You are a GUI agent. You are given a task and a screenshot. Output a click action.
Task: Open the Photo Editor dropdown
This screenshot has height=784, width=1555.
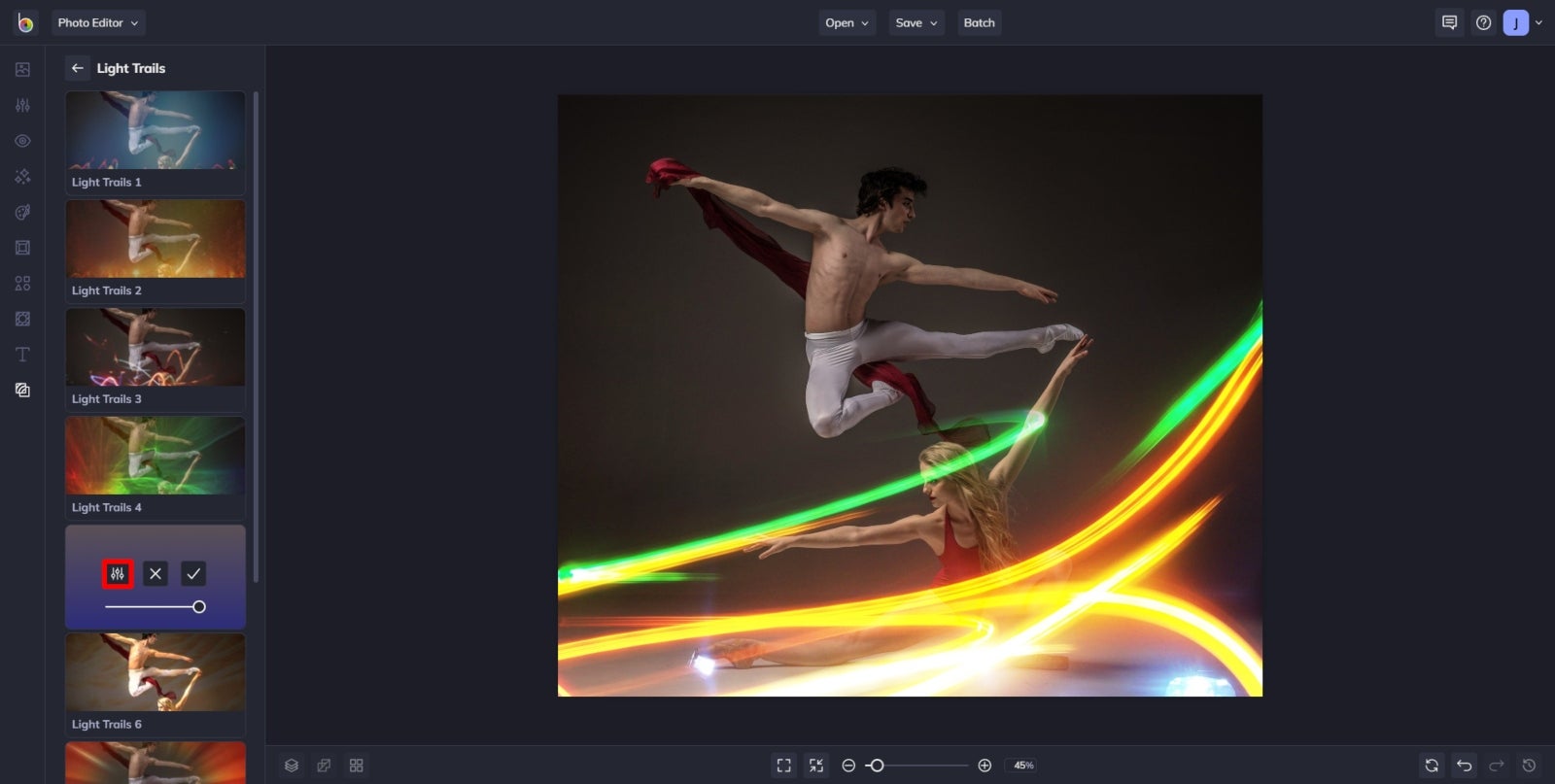[x=98, y=22]
